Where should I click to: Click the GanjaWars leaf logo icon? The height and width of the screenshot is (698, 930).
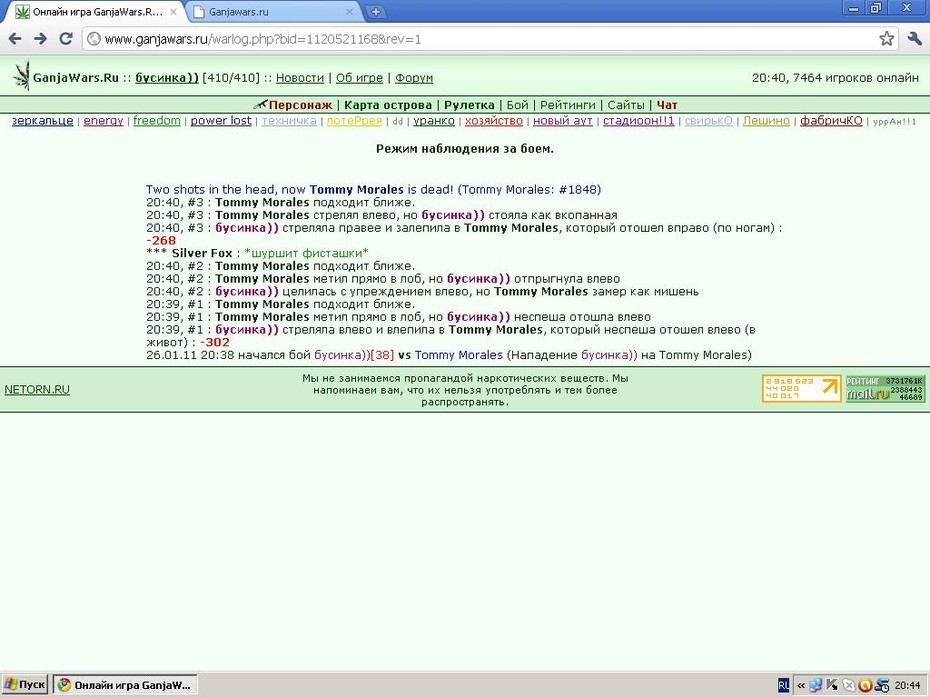tap(22, 75)
